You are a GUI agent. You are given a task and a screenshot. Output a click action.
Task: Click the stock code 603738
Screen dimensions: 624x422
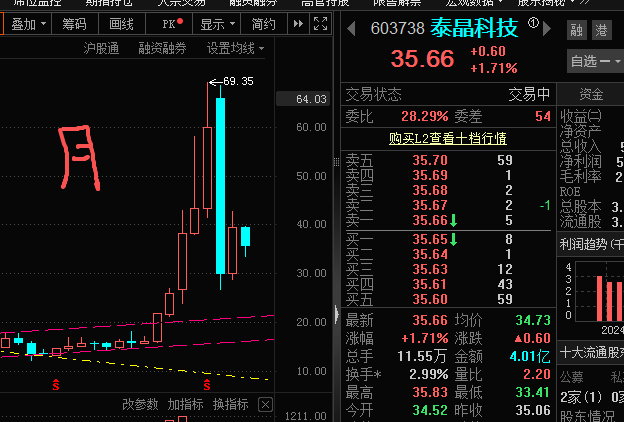(398, 29)
